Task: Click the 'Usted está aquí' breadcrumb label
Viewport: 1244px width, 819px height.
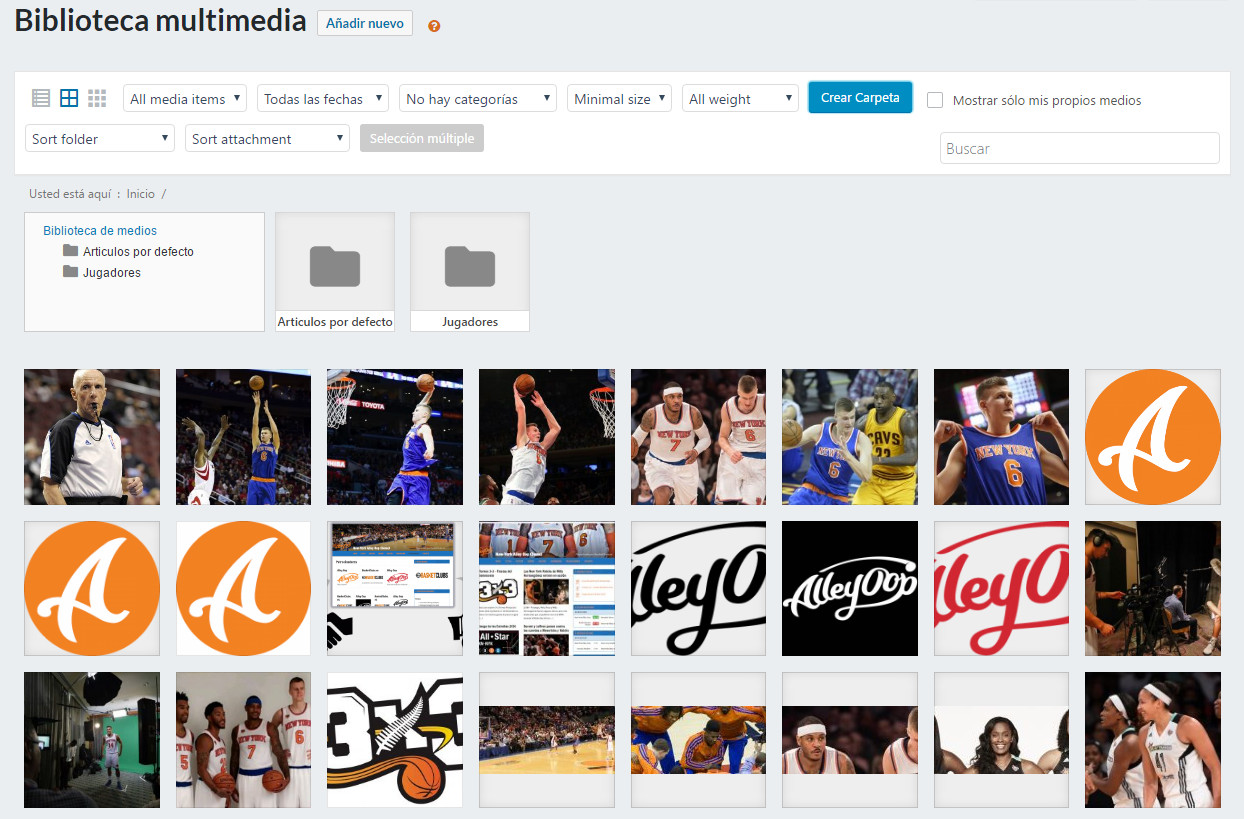Action: point(70,194)
